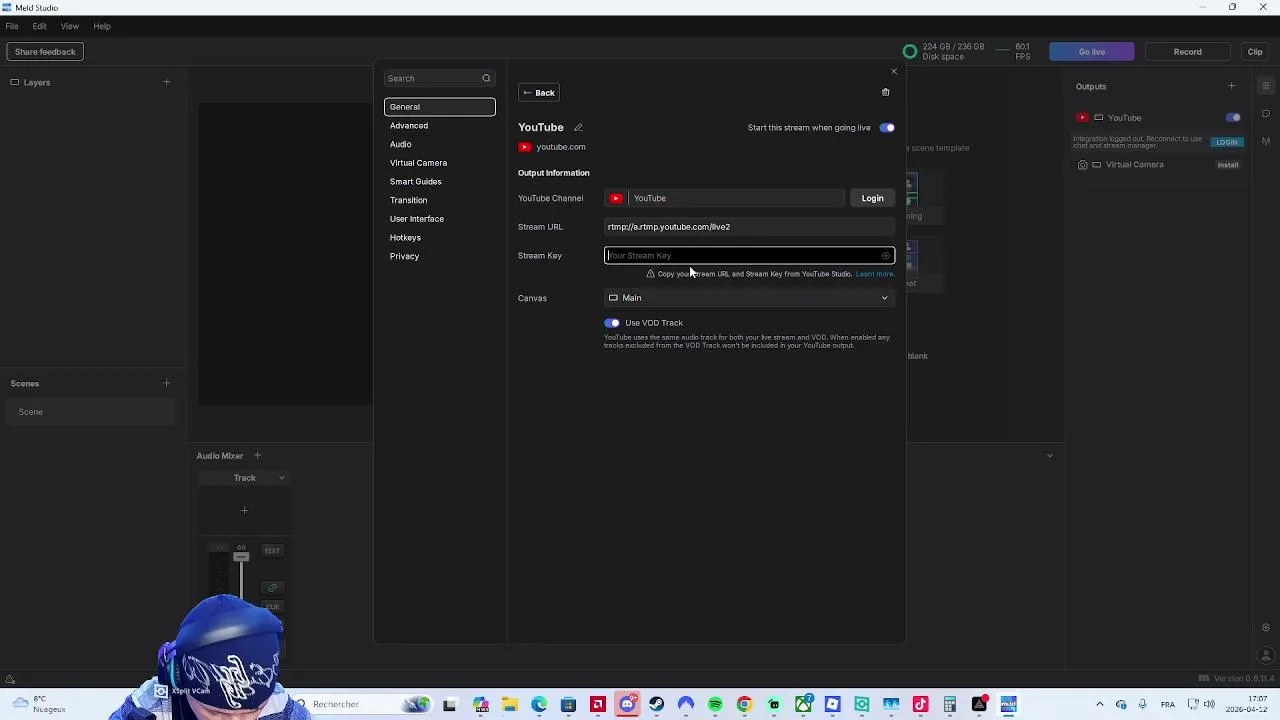Open the View menu
The image size is (1280, 720).
coord(70,26)
